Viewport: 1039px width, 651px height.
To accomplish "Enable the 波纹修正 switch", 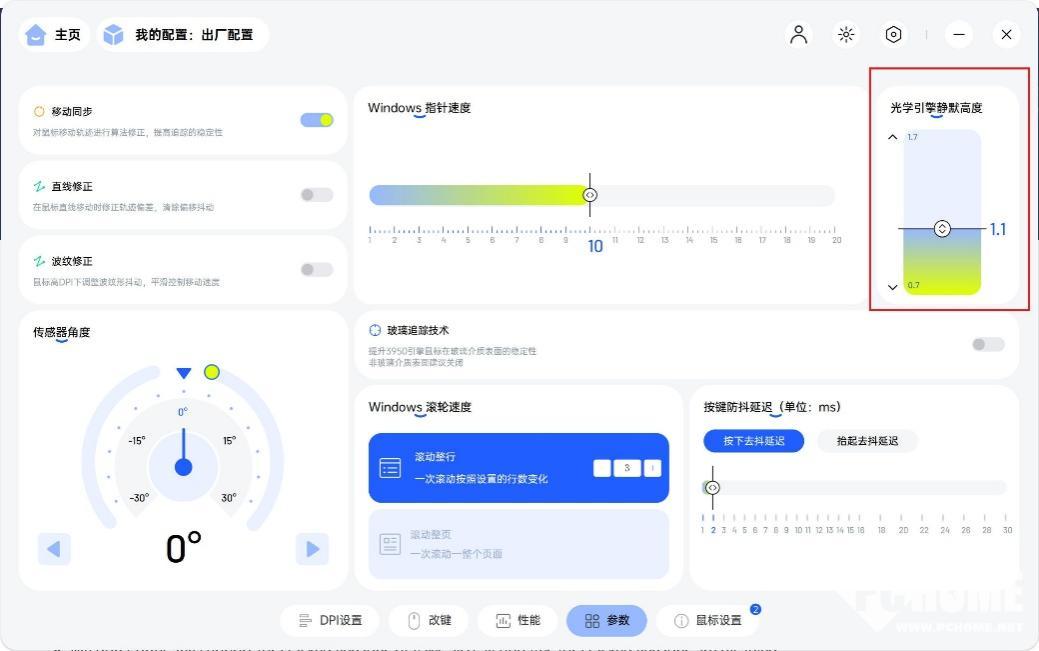I will coord(317,270).
